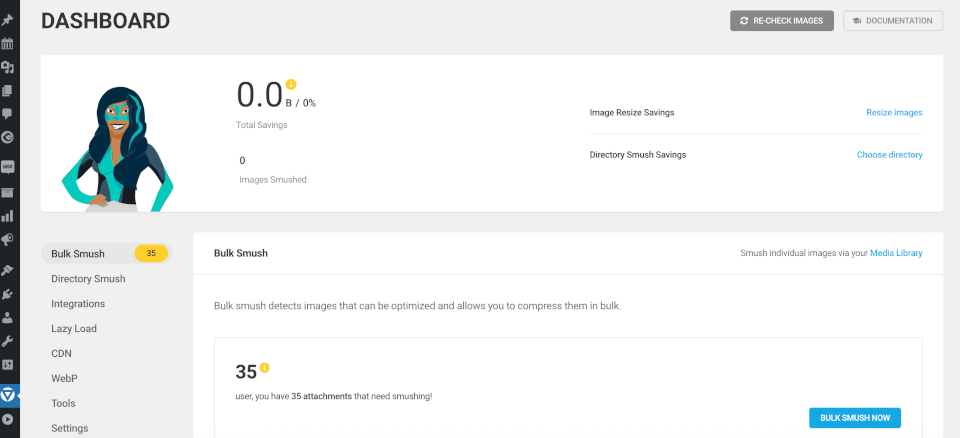Open Plugins plug sidebar icon
Screen dimensions: 960x438
point(7,294)
